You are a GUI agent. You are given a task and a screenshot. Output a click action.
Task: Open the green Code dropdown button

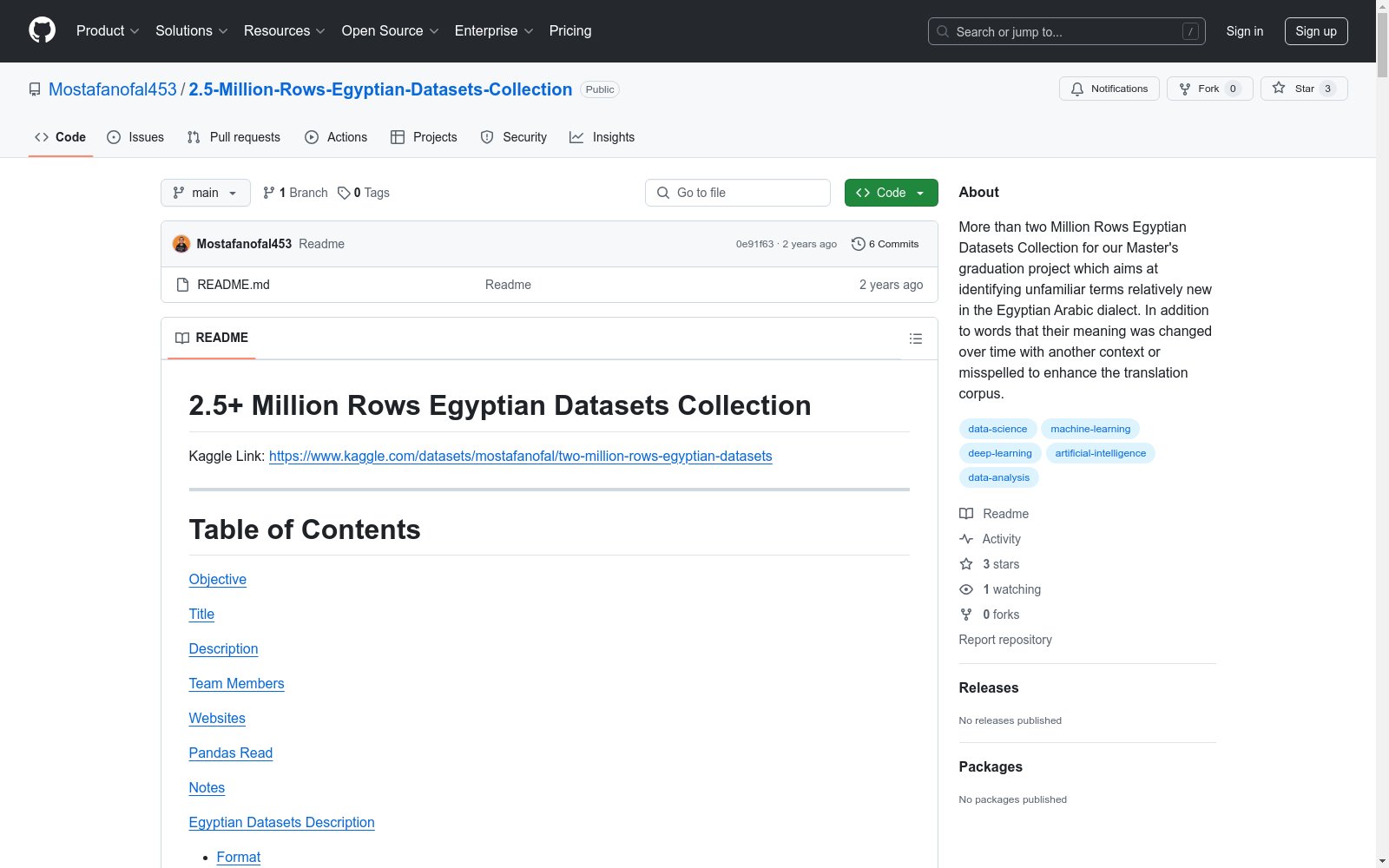pyautogui.click(x=891, y=193)
